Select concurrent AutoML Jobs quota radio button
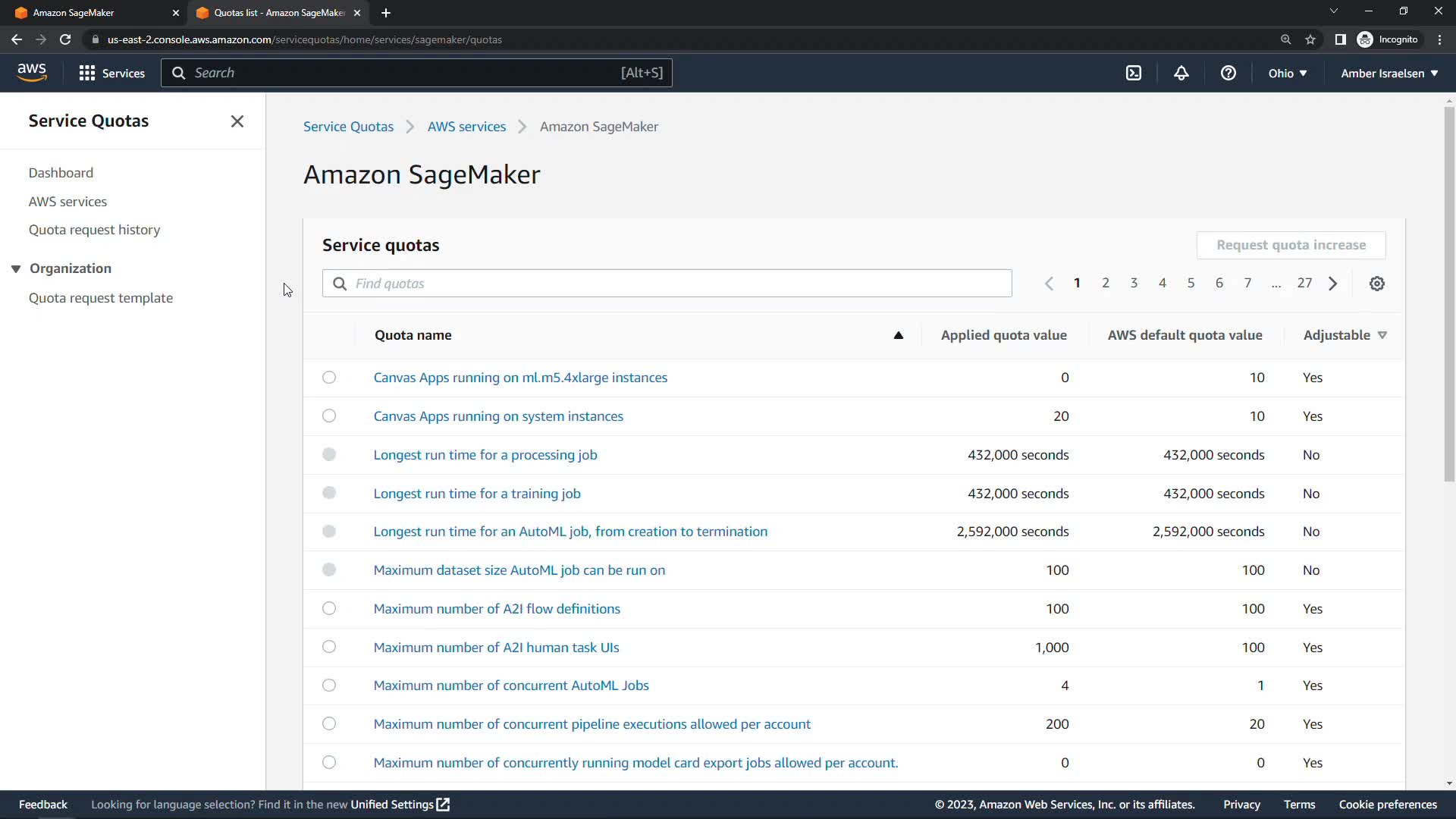The height and width of the screenshot is (819, 1456). click(328, 686)
